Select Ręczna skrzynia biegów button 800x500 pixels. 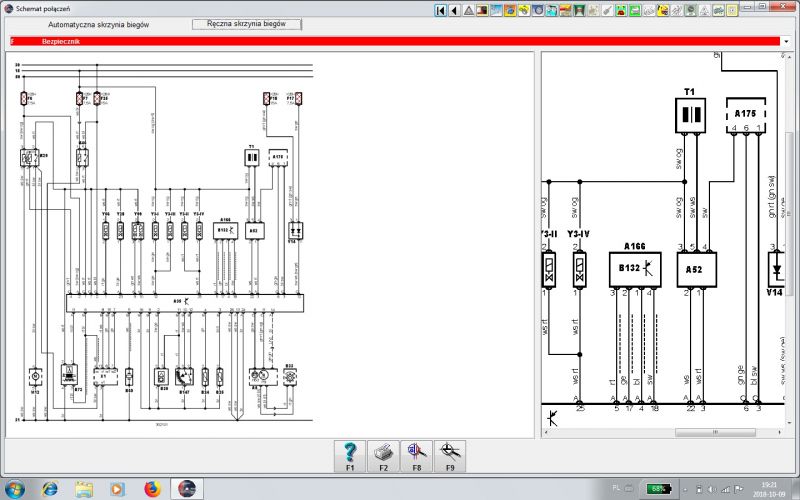click(246, 24)
